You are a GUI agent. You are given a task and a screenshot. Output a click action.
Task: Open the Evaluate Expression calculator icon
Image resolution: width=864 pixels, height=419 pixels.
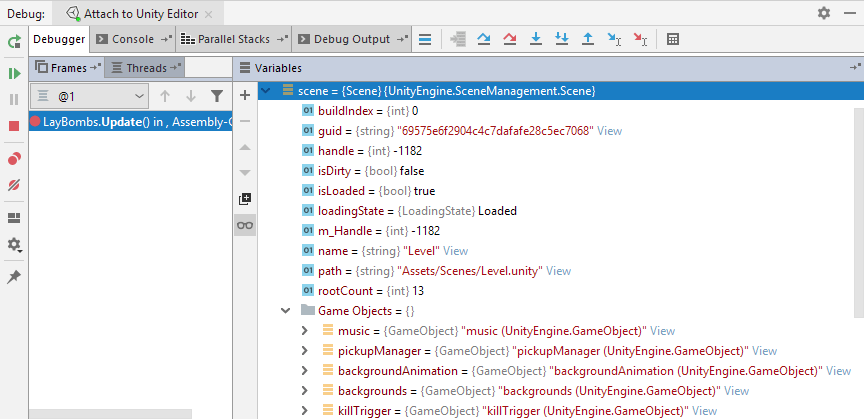(x=673, y=39)
